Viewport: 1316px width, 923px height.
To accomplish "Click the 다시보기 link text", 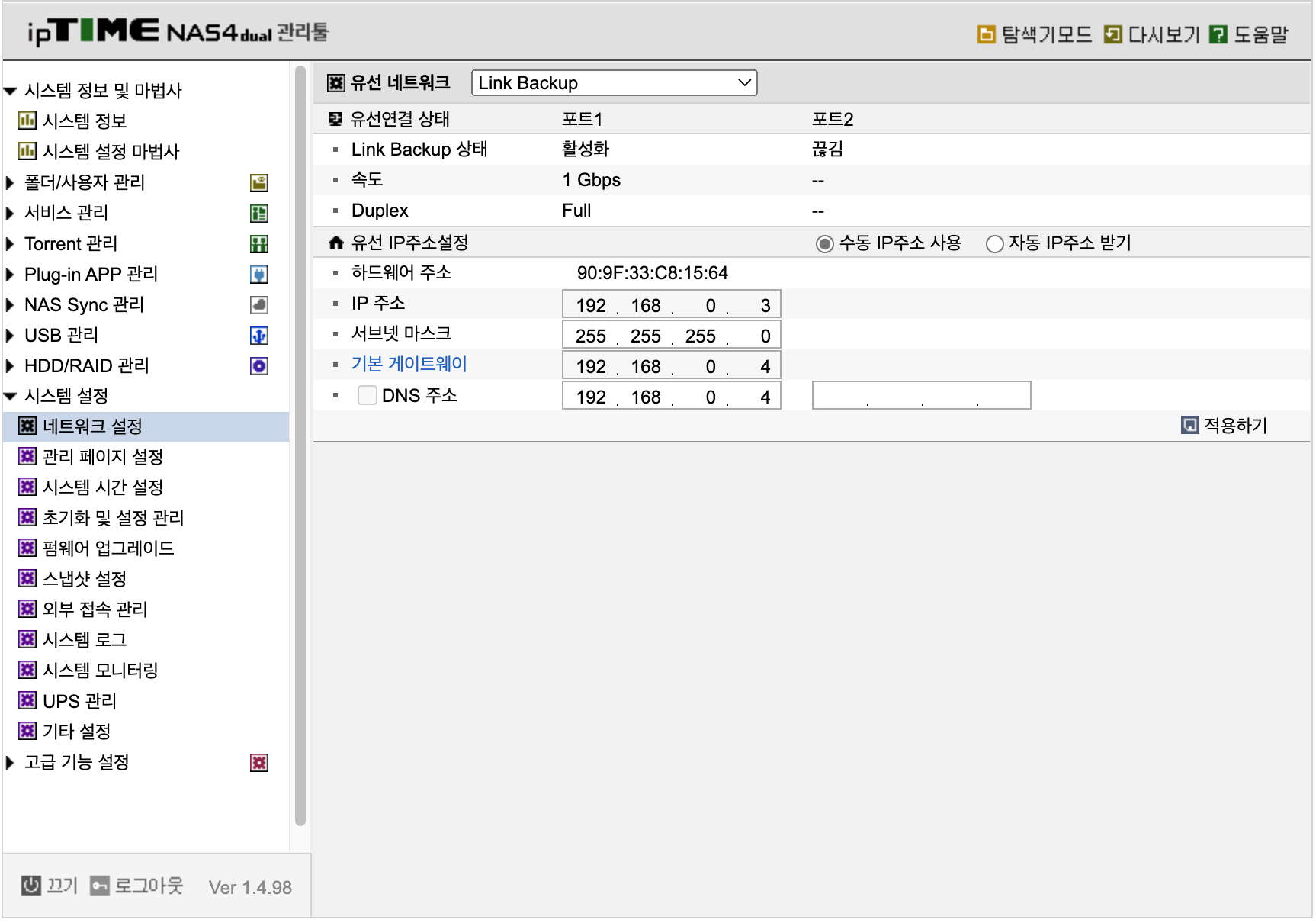I will 1164,34.
